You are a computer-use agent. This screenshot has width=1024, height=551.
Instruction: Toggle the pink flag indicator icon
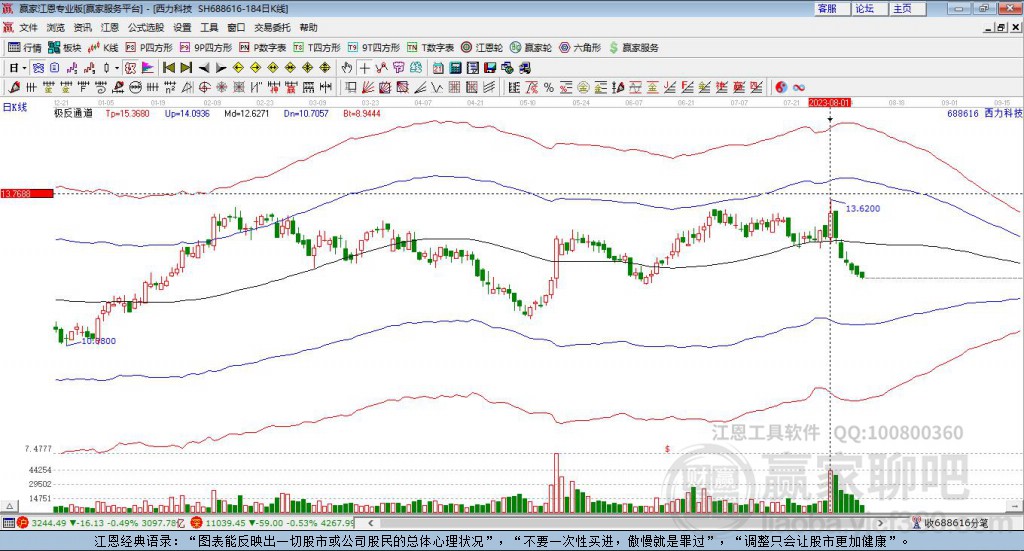point(148,68)
